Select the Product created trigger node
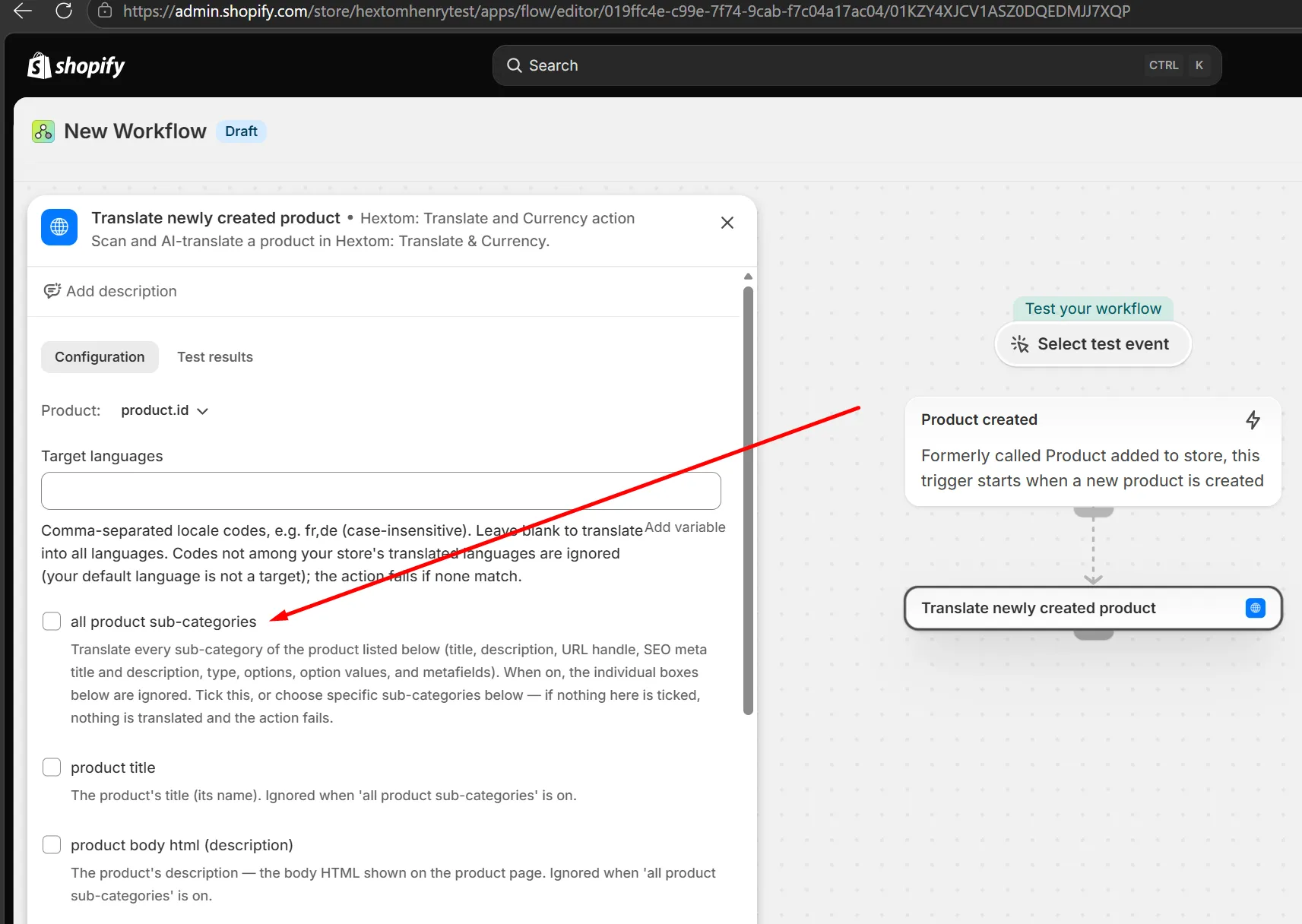This screenshot has height=924, width=1302. 1093,451
